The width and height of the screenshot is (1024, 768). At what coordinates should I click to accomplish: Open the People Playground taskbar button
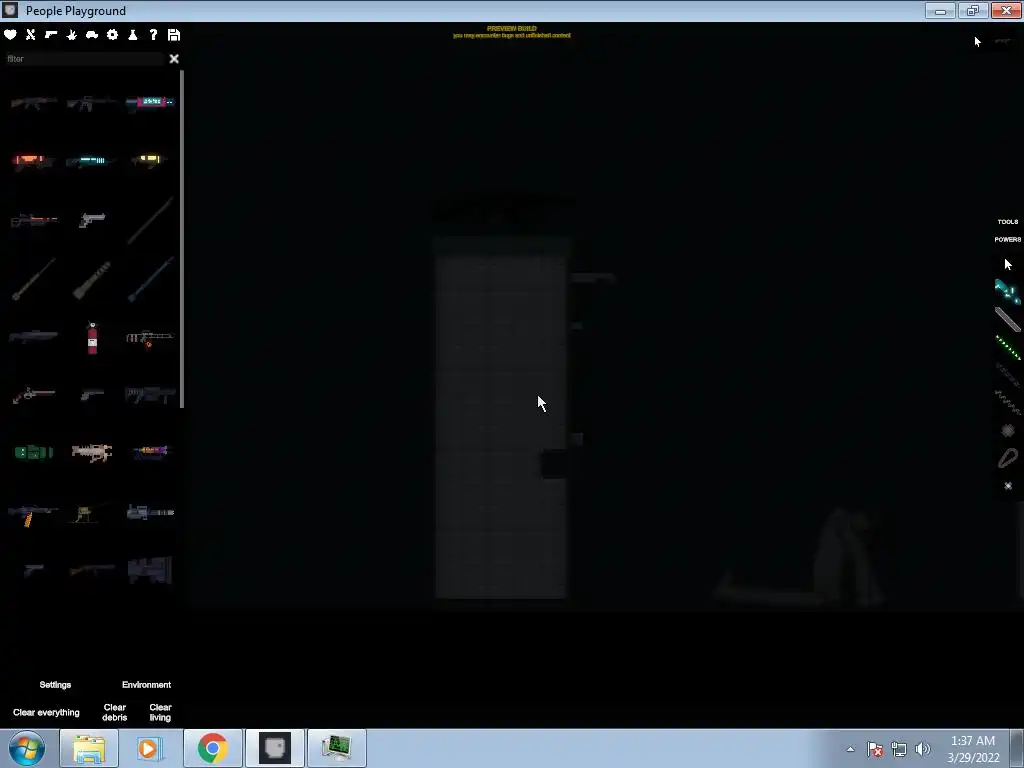(274, 748)
